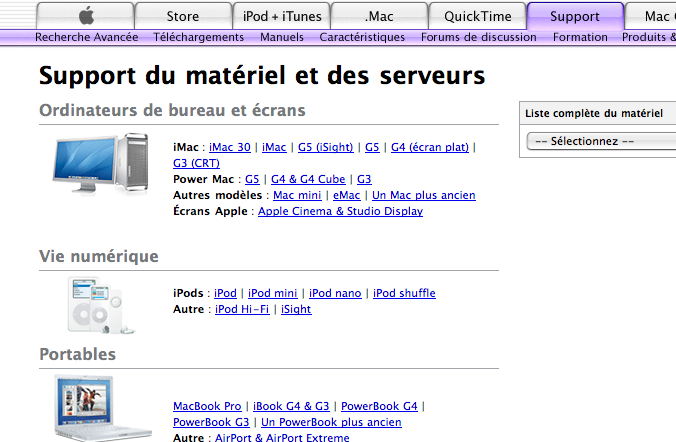Open the Power Mac G3 link
Image resolution: width=676 pixels, height=442 pixels.
click(x=364, y=179)
